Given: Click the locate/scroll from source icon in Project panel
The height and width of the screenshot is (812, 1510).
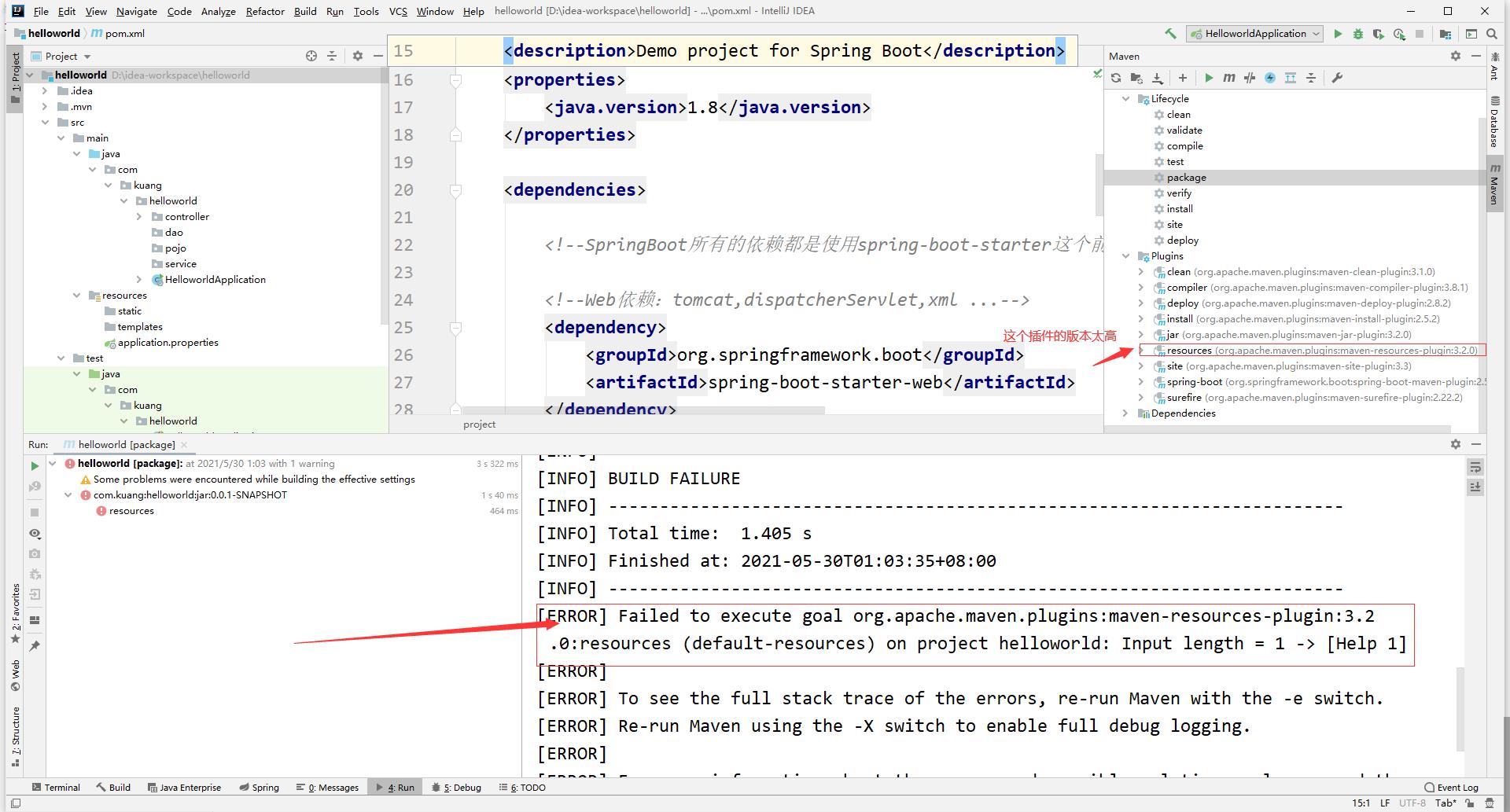Looking at the screenshot, I should point(311,56).
